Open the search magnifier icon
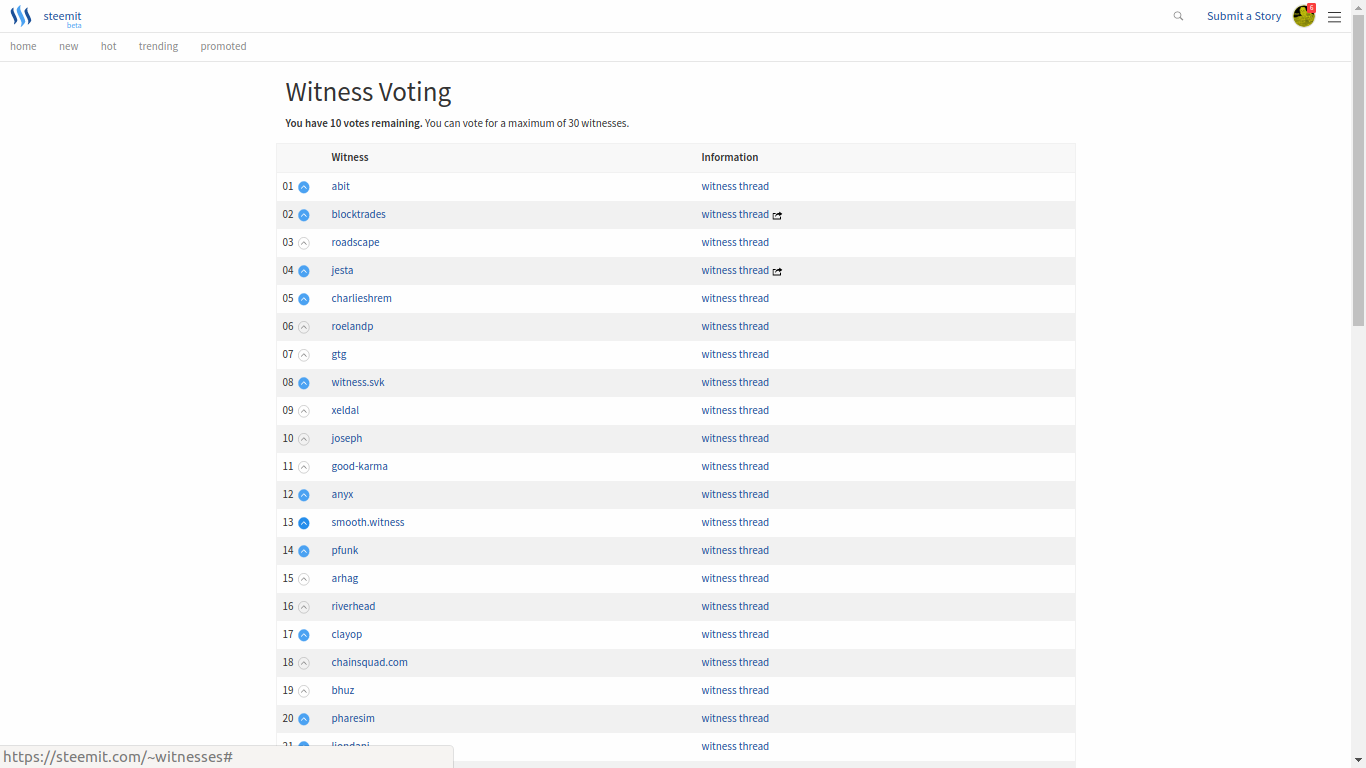 1178,16
